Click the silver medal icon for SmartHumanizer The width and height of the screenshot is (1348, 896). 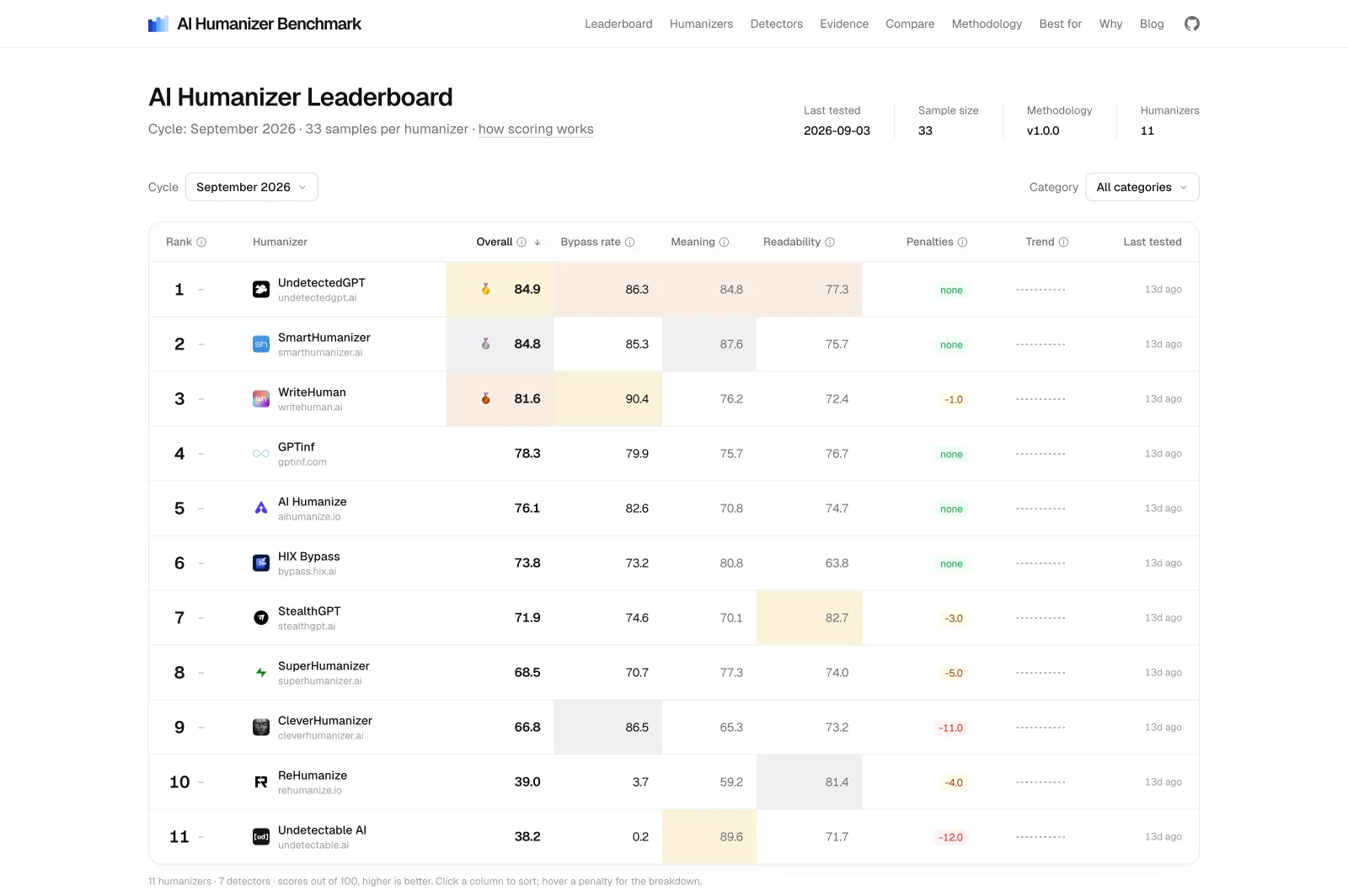485,344
